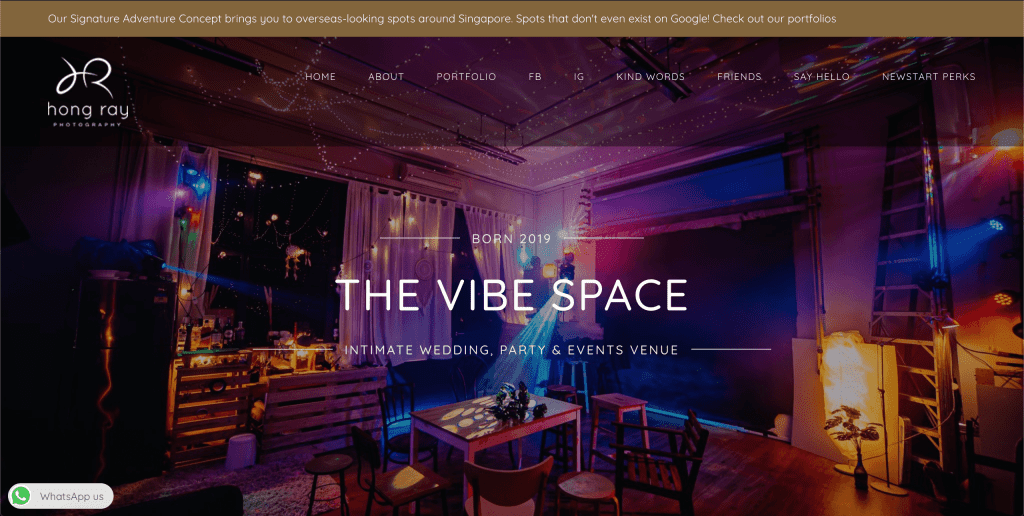This screenshot has height=516, width=1024.
Task: Open the SAY HELLO contact page
Action: [822, 76]
